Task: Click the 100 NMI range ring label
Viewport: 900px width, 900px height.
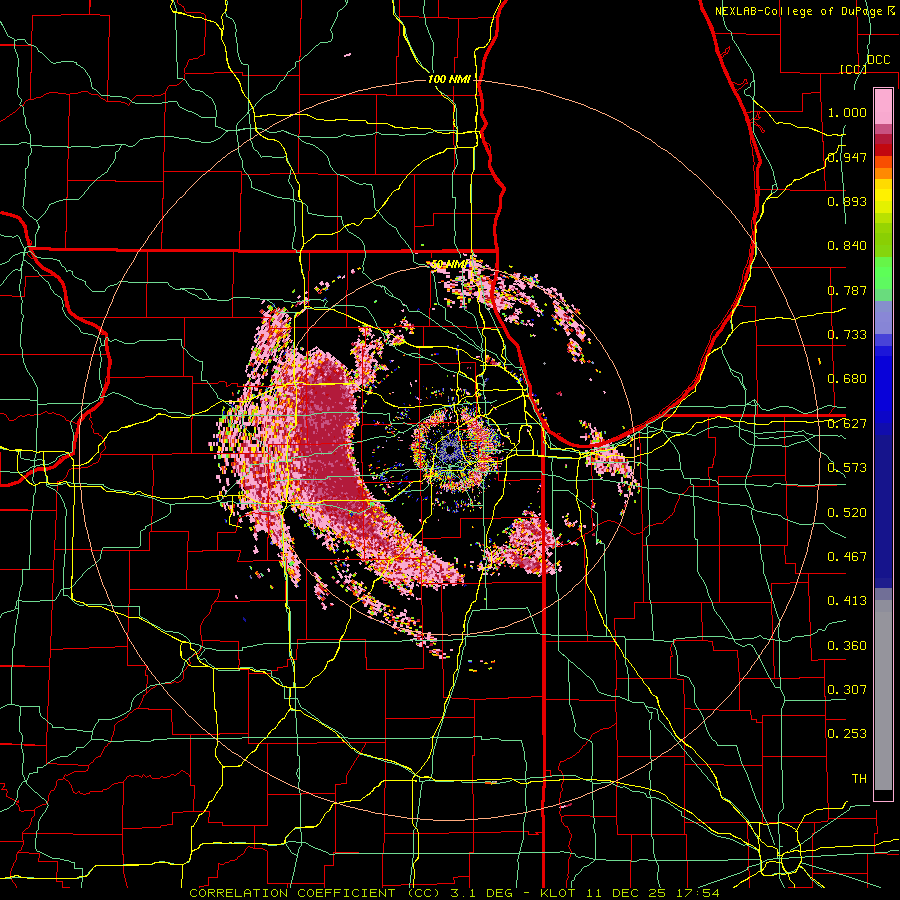Action: point(449,79)
